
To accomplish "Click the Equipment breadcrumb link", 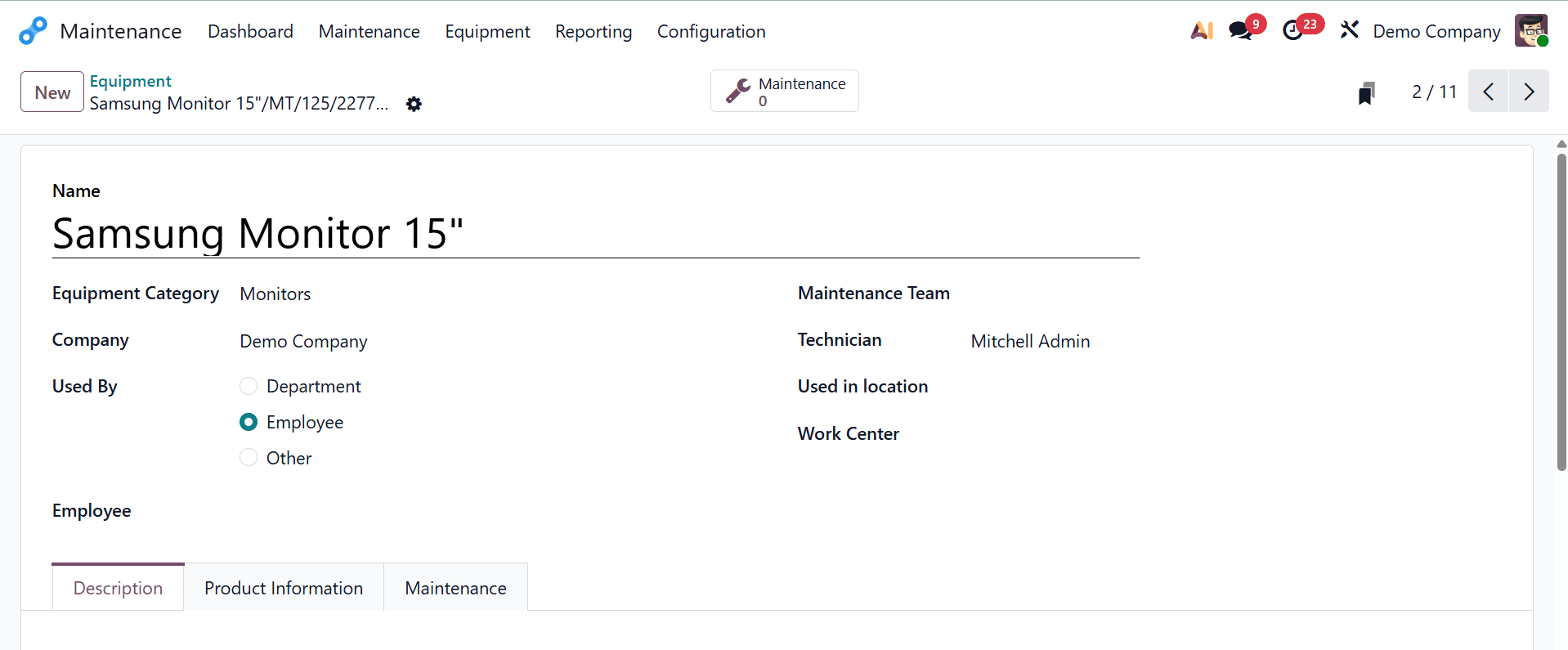I will (130, 81).
